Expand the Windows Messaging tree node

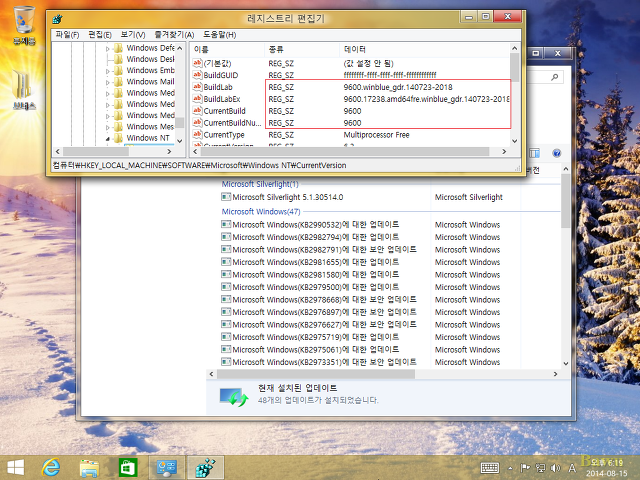108,127
